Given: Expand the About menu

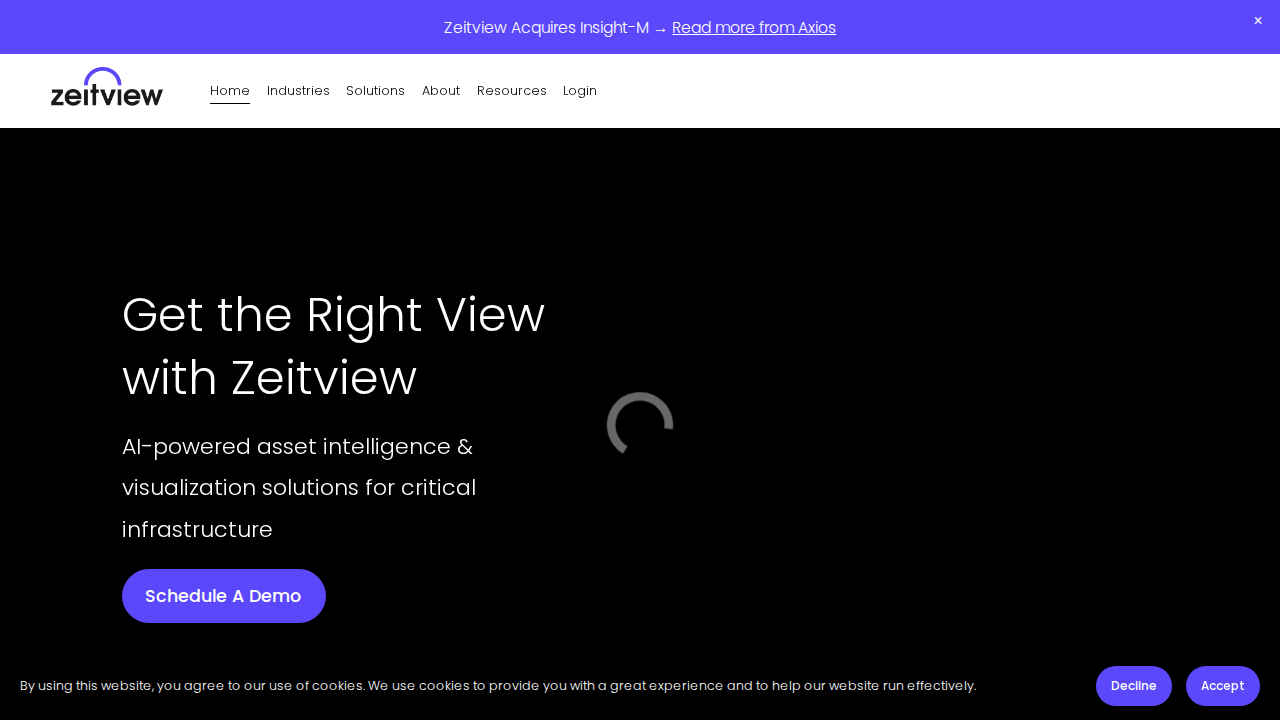Looking at the screenshot, I should tap(441, 91).
